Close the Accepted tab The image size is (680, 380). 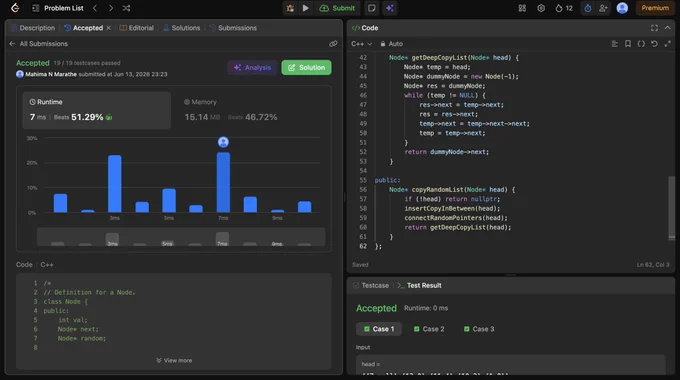click(108, 28)
